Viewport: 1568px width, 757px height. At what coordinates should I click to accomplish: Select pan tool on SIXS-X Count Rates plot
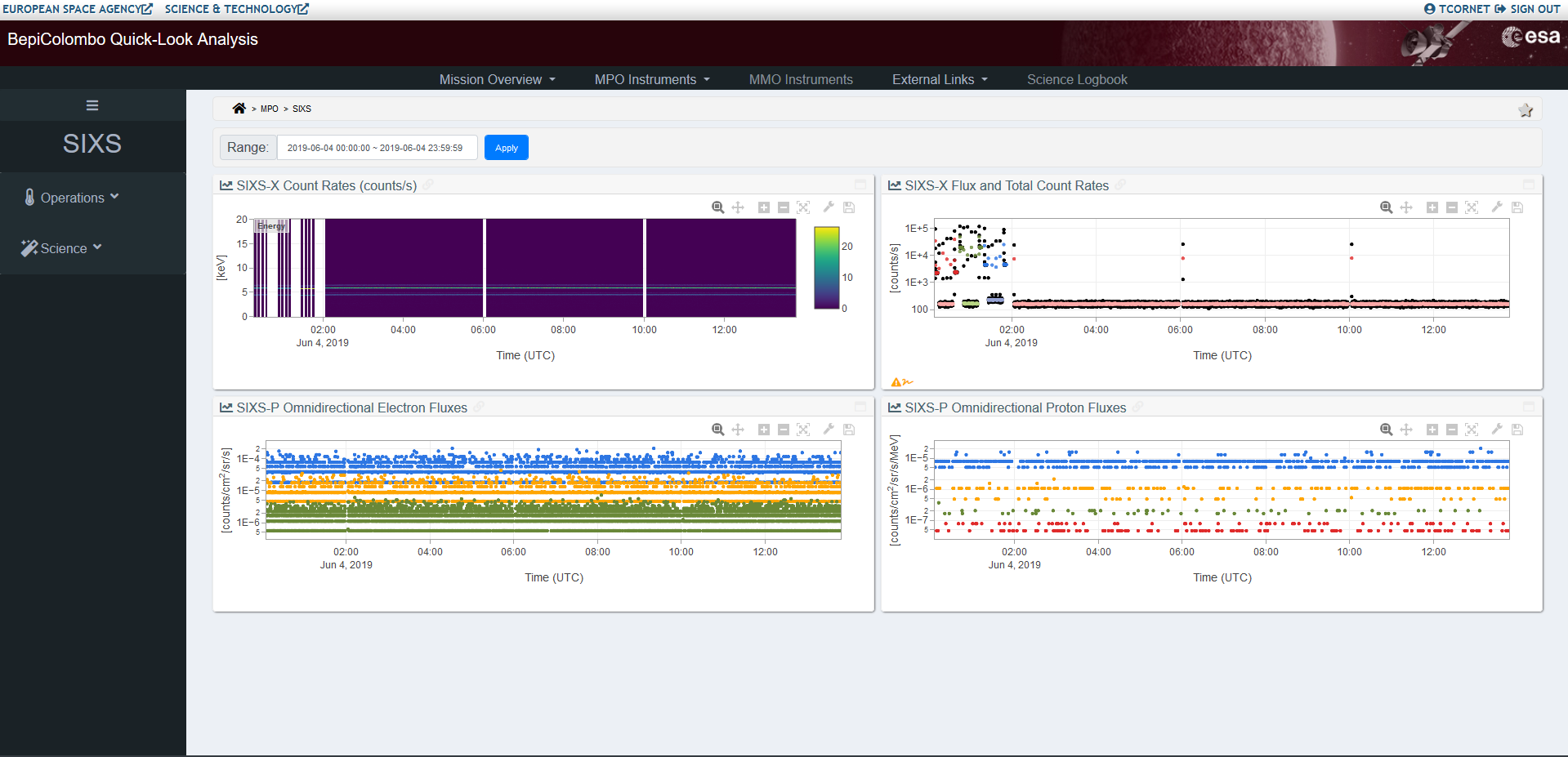coord(738,207)
